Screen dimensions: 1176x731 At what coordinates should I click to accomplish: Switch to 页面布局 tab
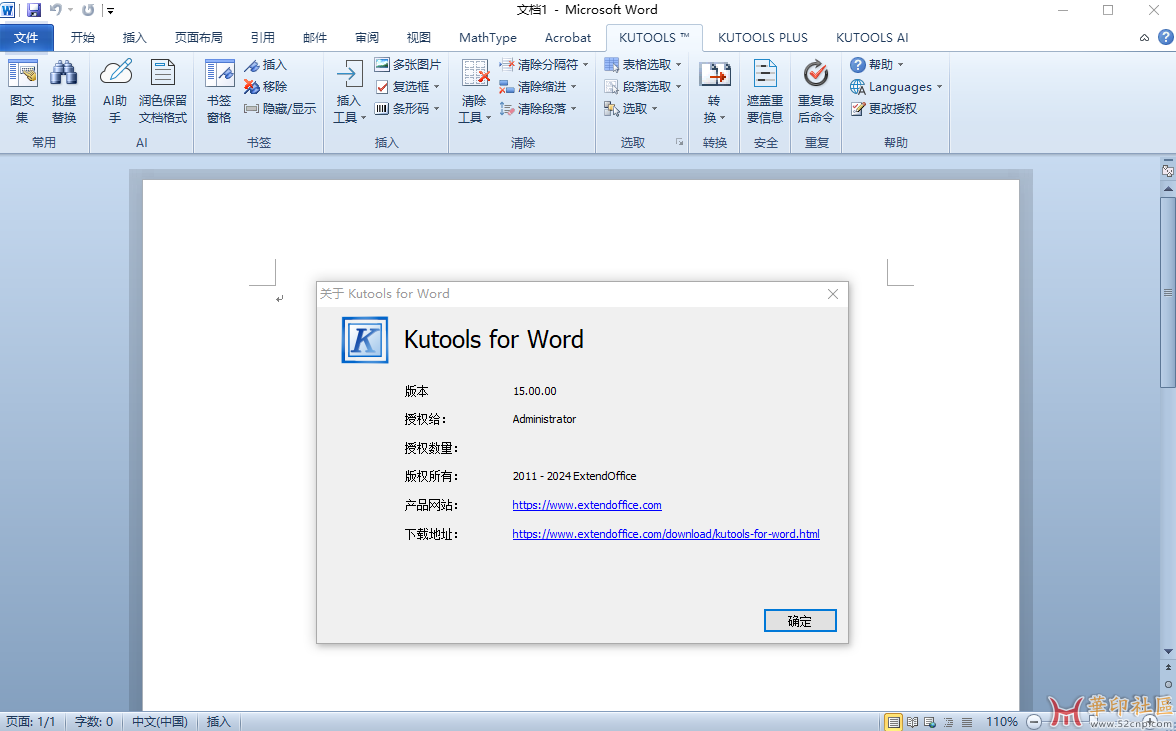(x=199, y=37)
